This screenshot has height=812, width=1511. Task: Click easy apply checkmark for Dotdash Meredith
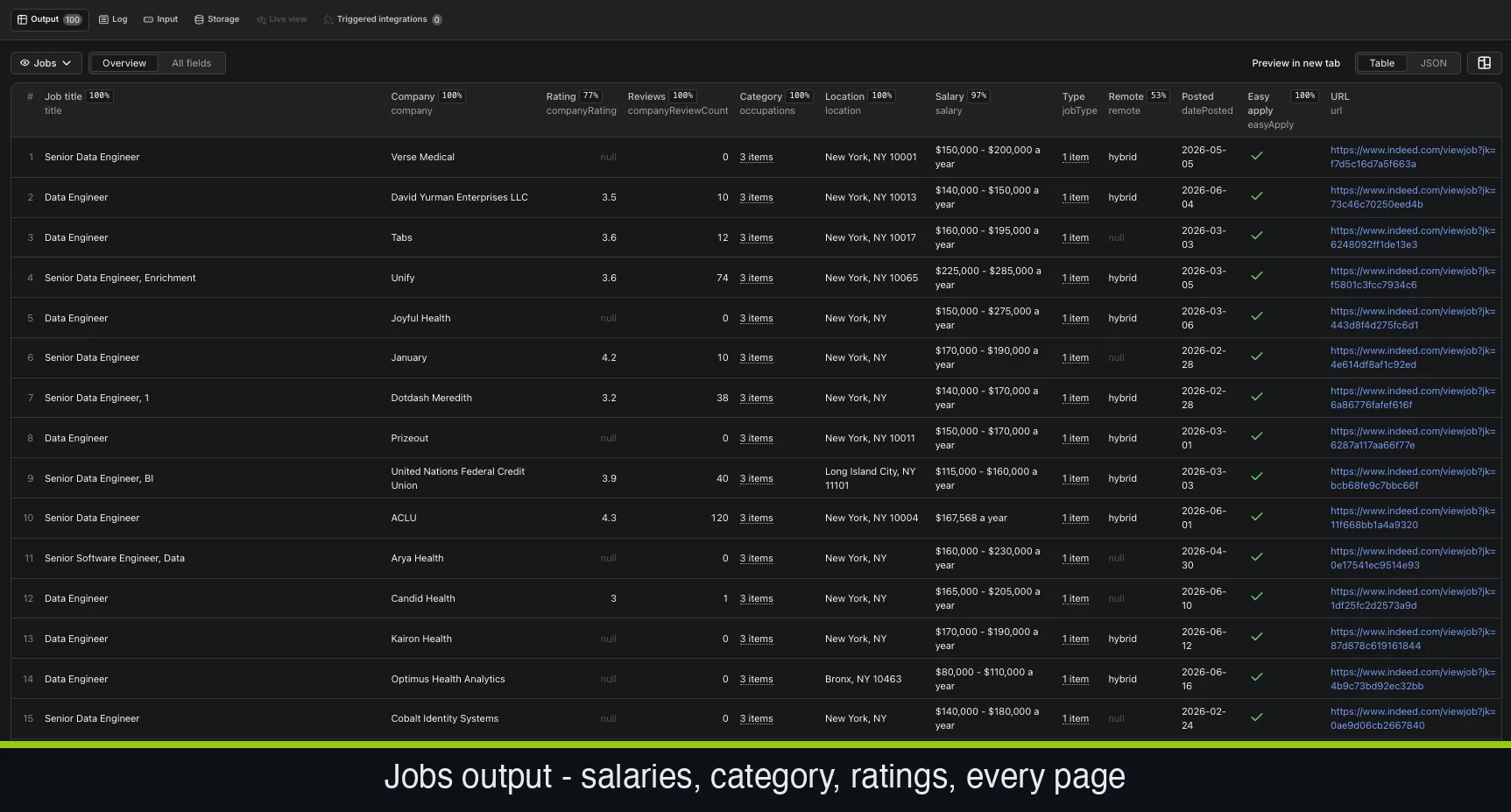pyautogui.click(x=1256, y=397)
